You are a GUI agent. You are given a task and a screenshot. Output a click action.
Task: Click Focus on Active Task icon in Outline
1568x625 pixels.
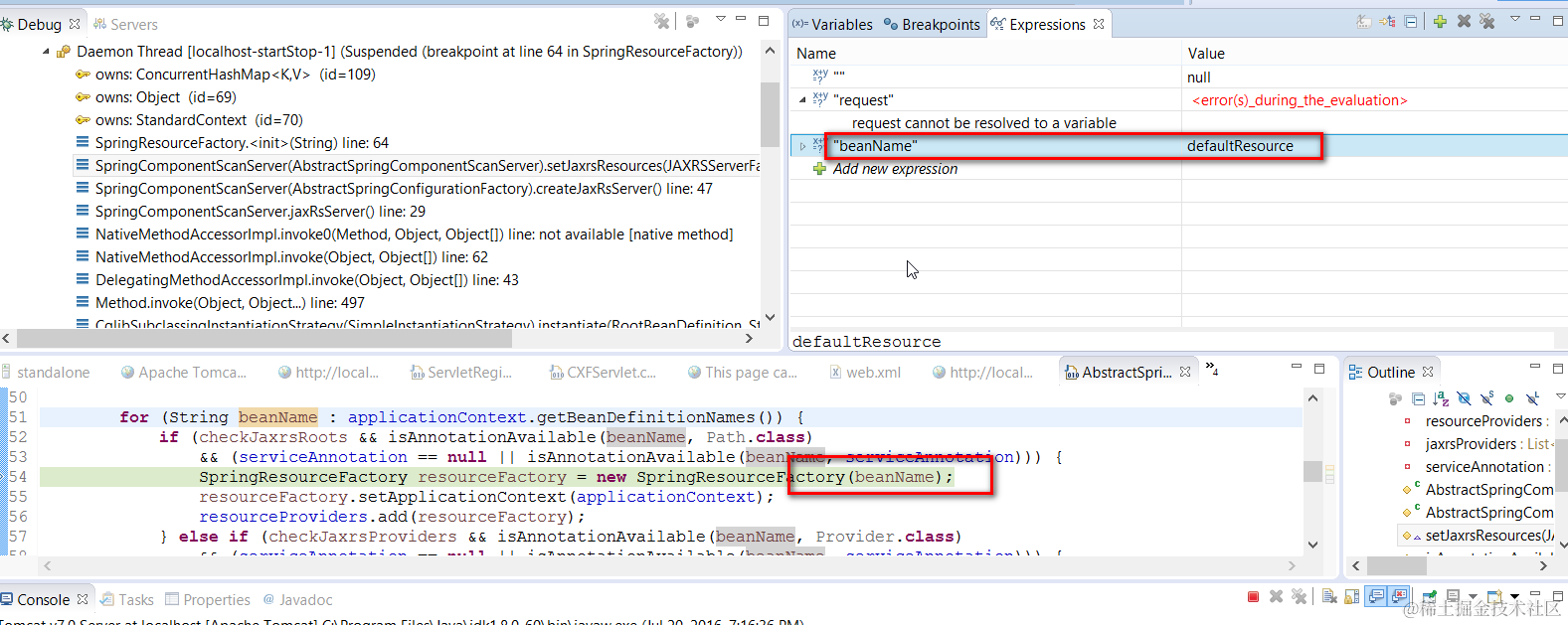click(x=1395, y=398)
